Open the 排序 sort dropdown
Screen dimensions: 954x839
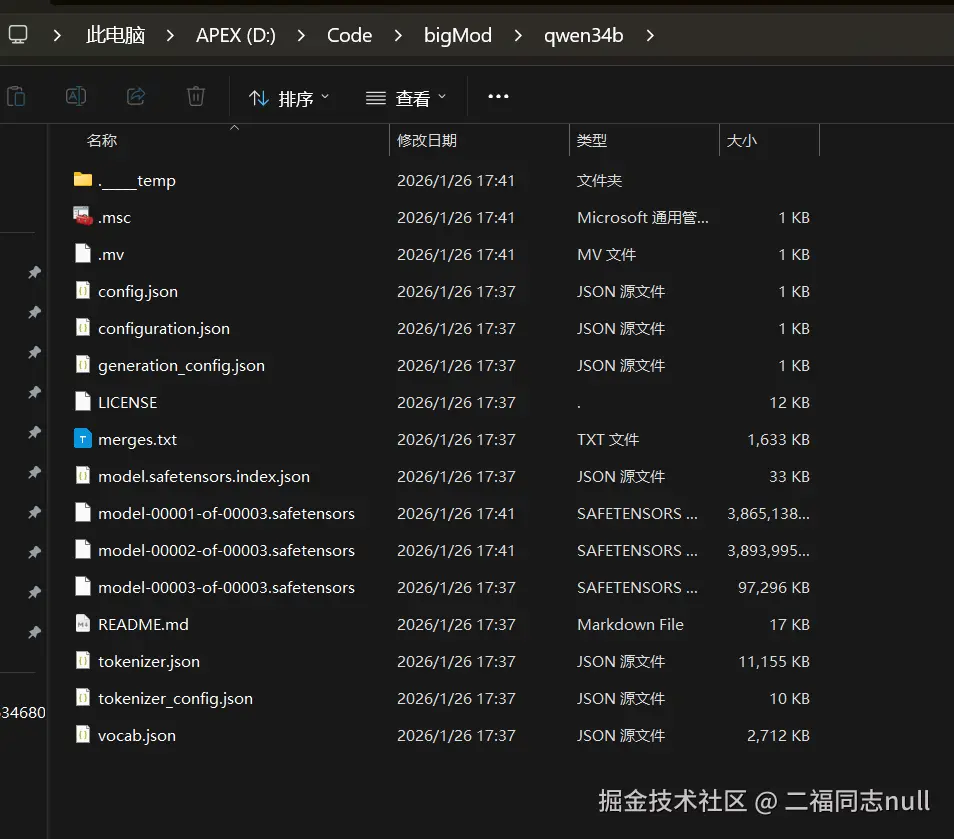click(289, 98)
